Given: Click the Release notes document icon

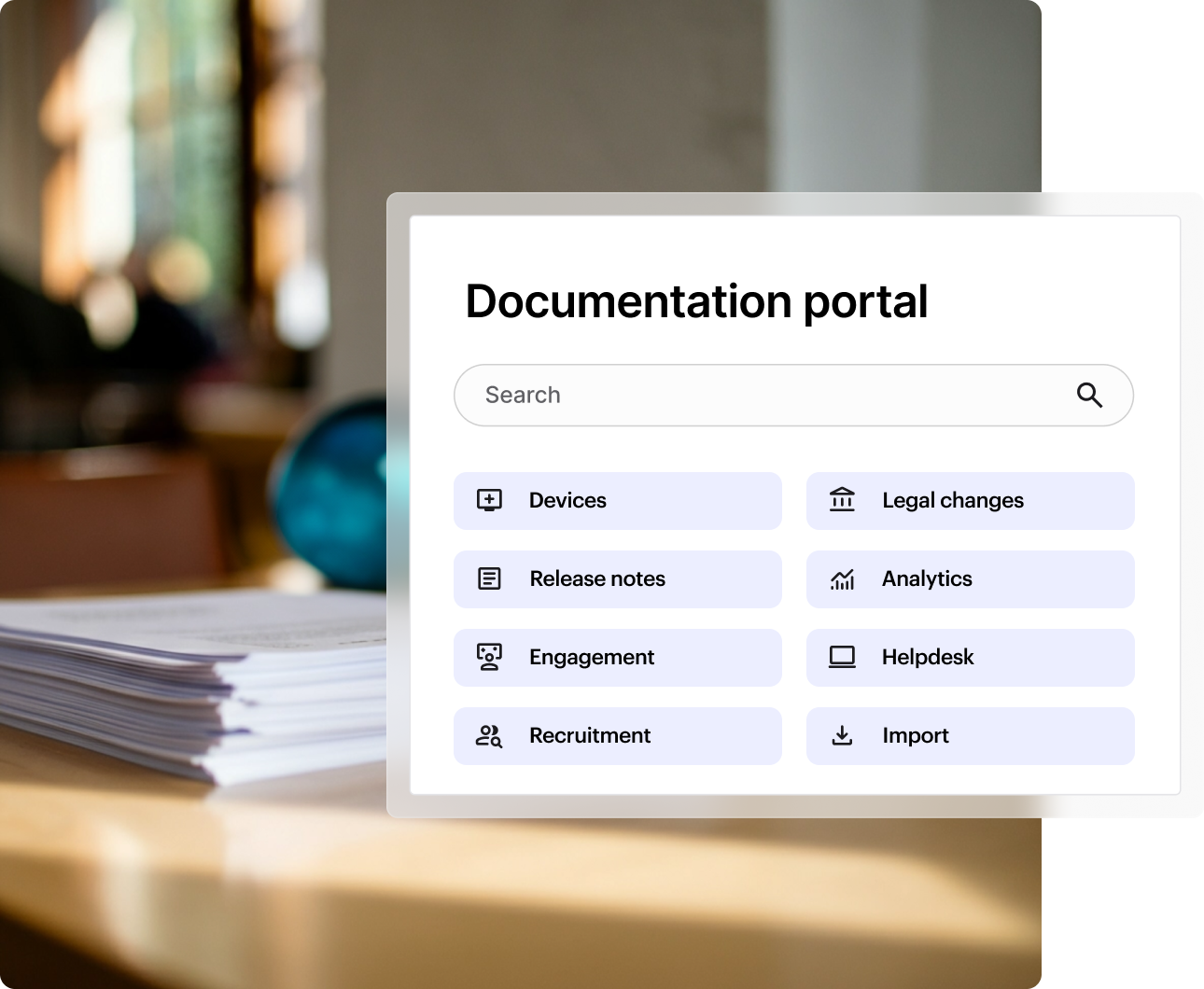Looking at the screenshot, I should coord(489,578).
